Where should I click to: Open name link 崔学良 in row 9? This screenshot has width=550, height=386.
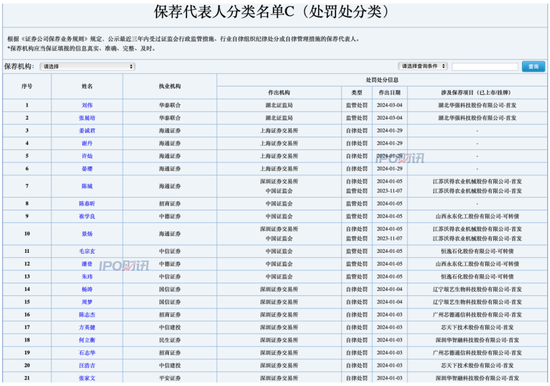tap(87, 216)
